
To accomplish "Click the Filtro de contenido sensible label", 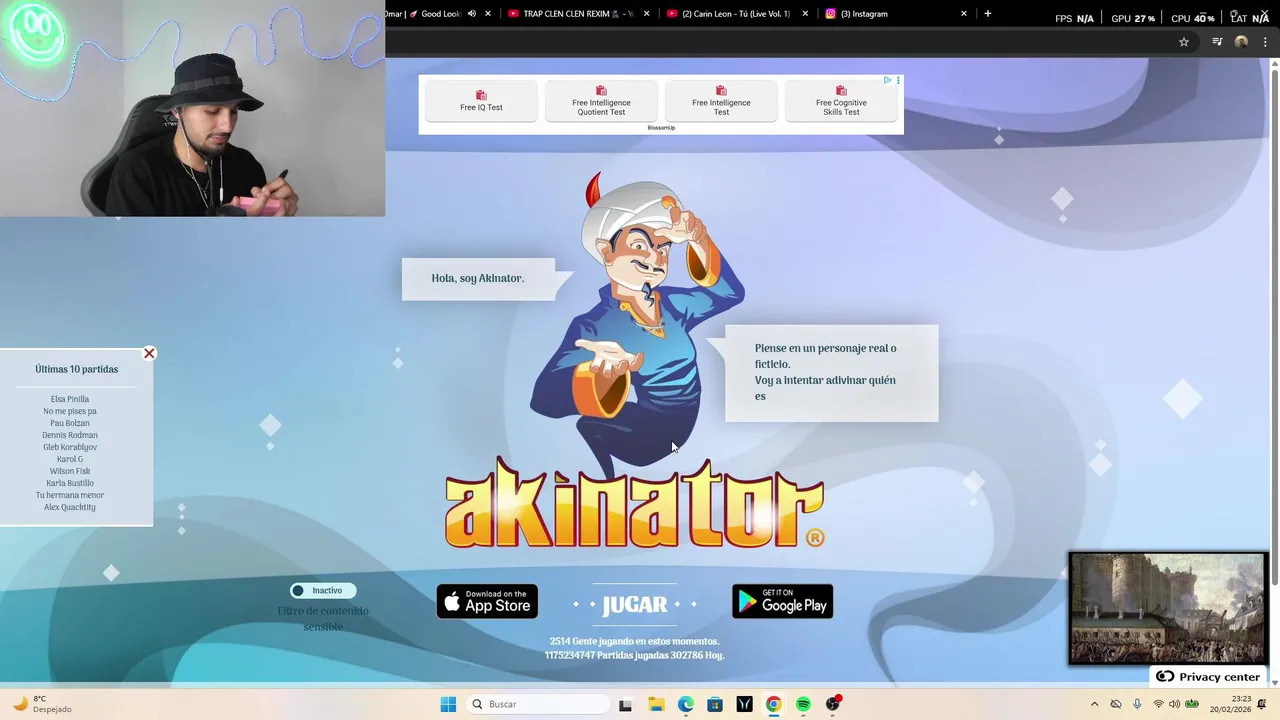I will [x=323, y=619].
